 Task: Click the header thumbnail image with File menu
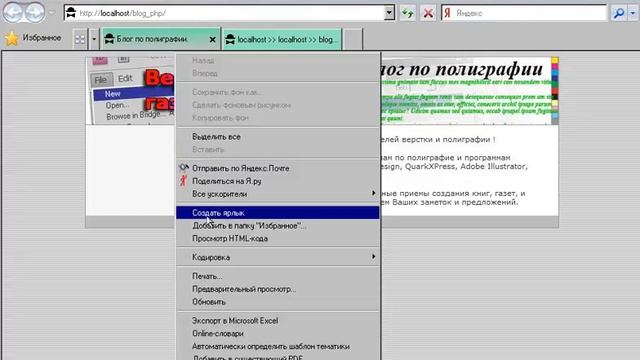[130, 90]
